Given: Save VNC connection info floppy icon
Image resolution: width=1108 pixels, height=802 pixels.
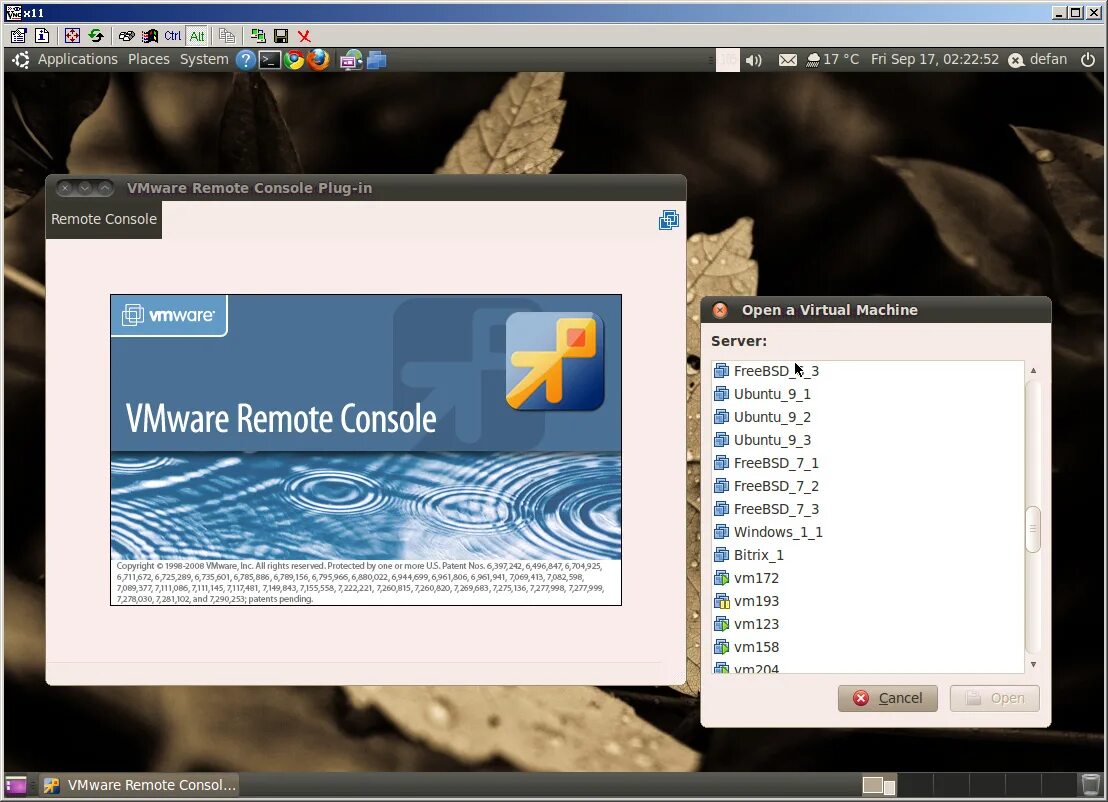Looking at the screenshot, I should 281,35.
